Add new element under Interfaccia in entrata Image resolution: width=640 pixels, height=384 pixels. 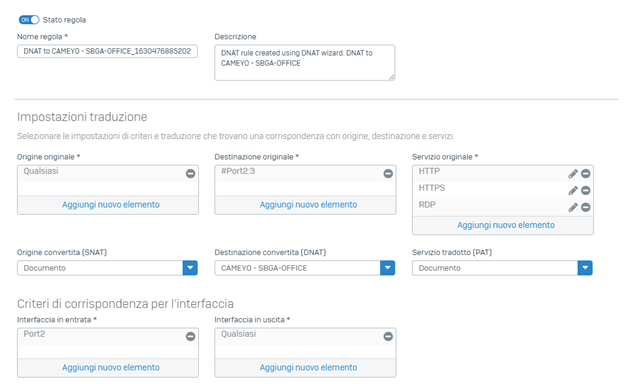[111, 367]
